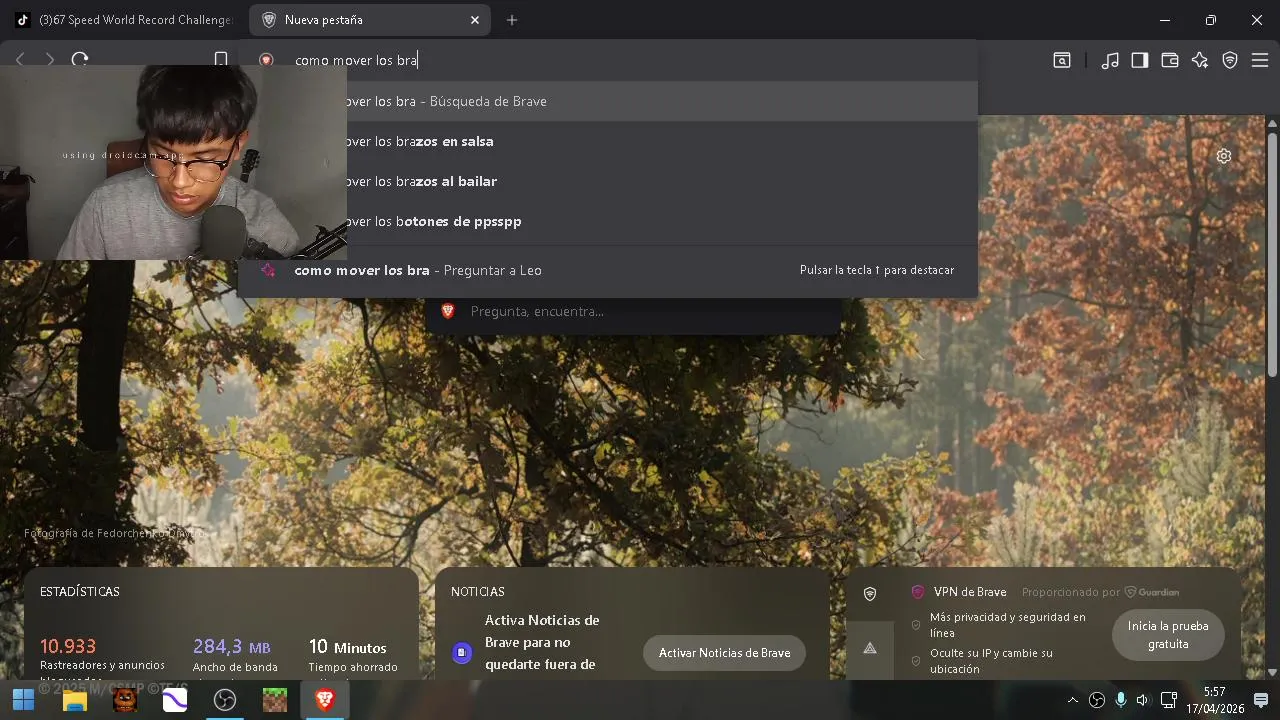Open the purple wave app in taskbar

pyautogui.click(x=175, y=700)
